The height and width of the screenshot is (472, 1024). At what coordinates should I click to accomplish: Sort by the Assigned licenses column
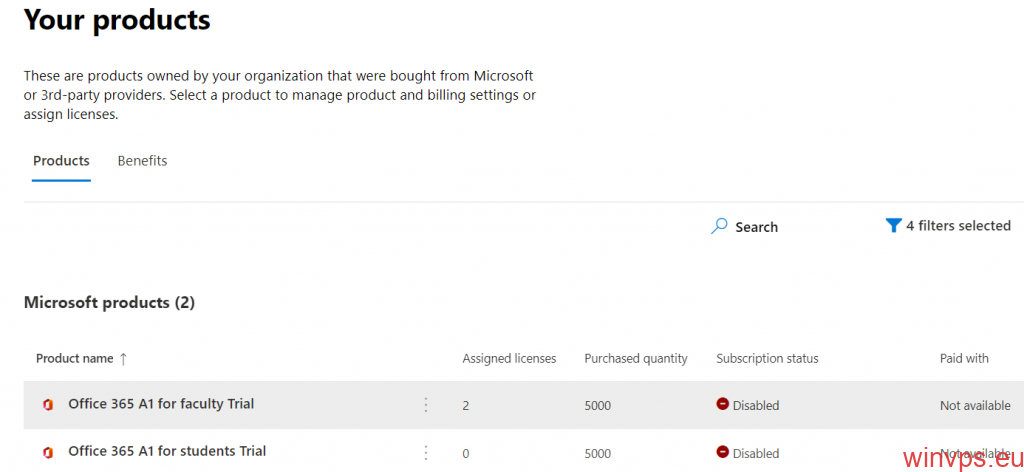point(509,359)
